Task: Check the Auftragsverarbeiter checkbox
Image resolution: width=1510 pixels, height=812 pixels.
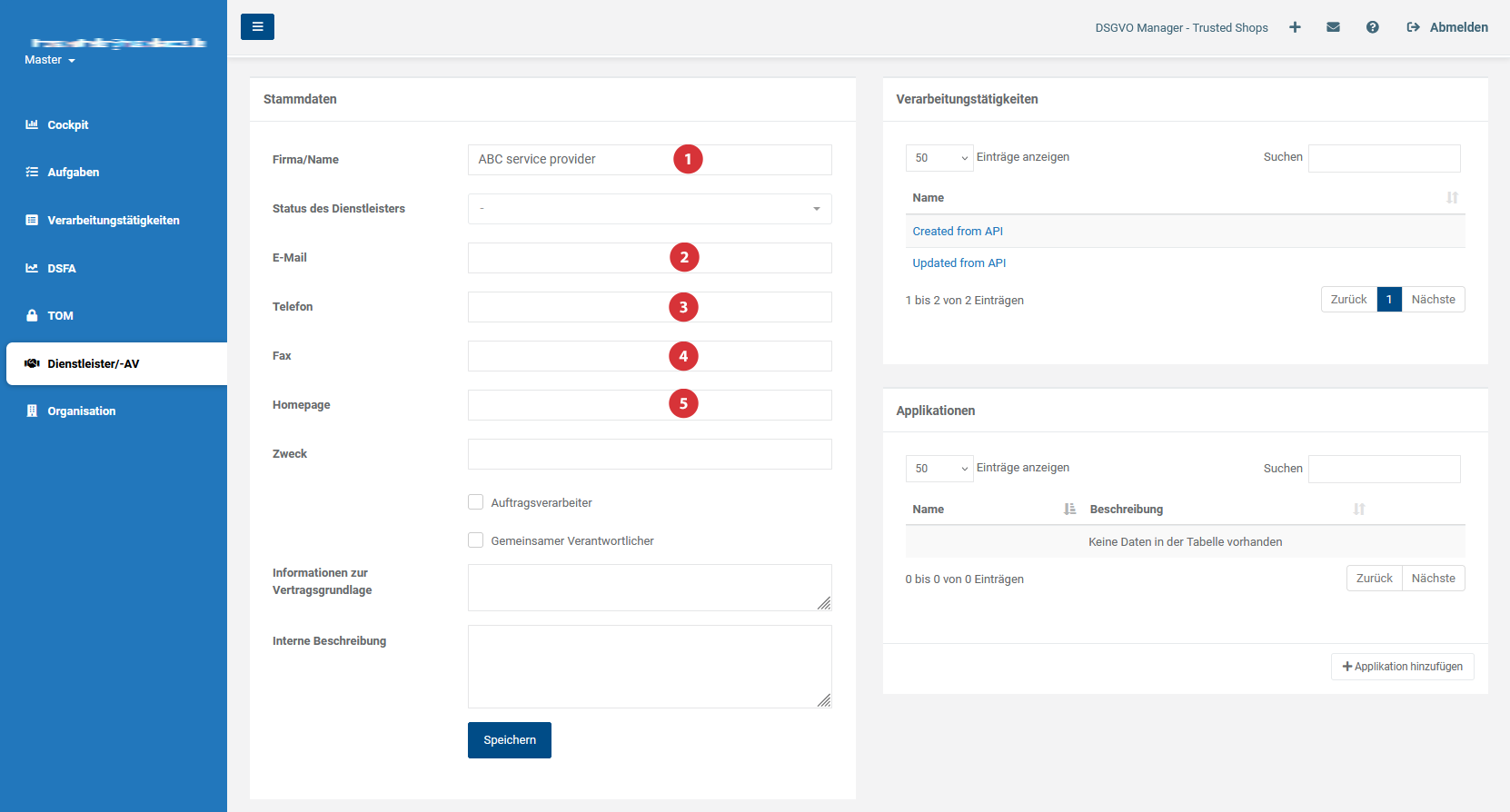Action: 475,501
